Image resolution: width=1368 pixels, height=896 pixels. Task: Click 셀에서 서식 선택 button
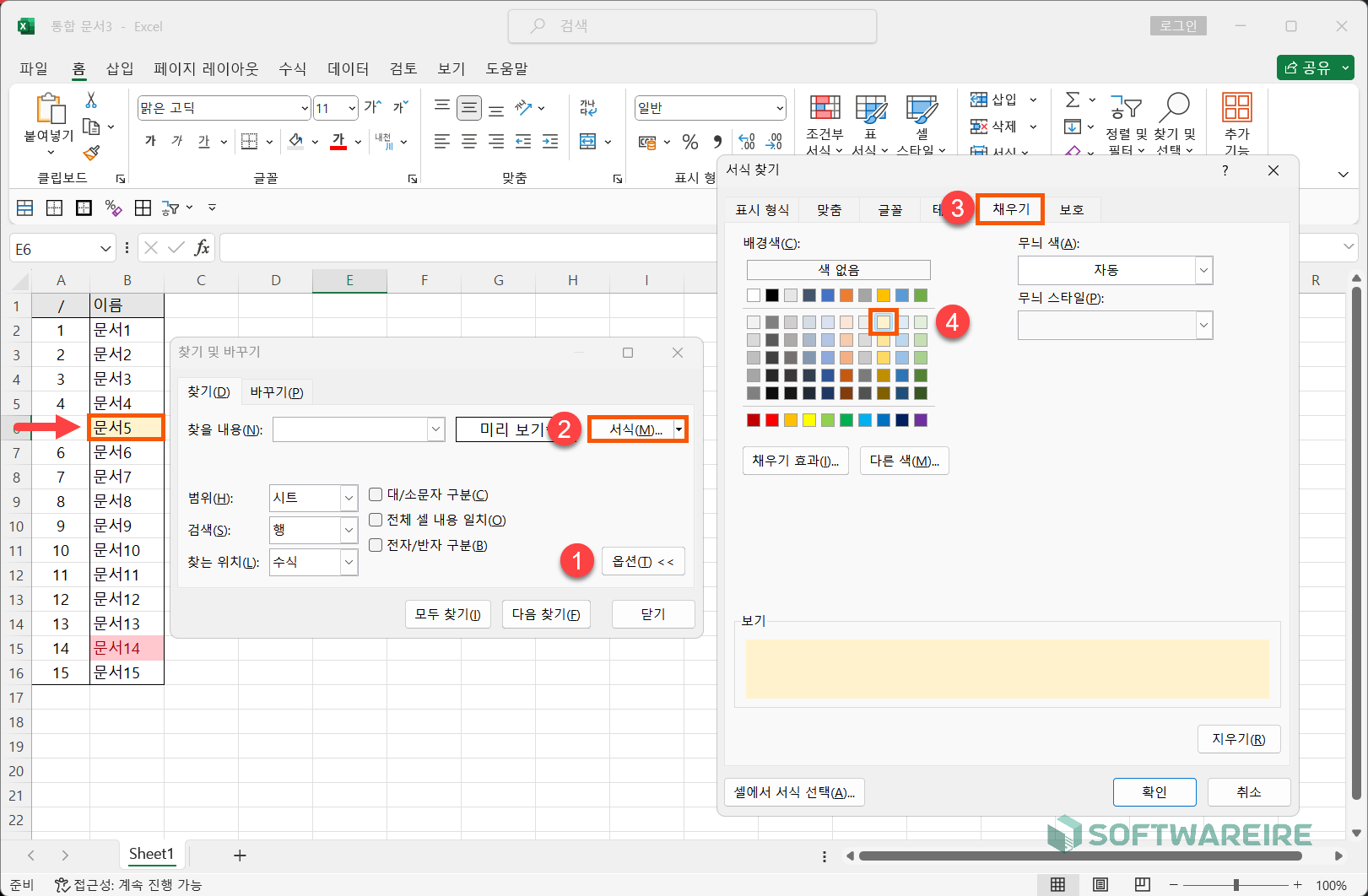point(794,792)
